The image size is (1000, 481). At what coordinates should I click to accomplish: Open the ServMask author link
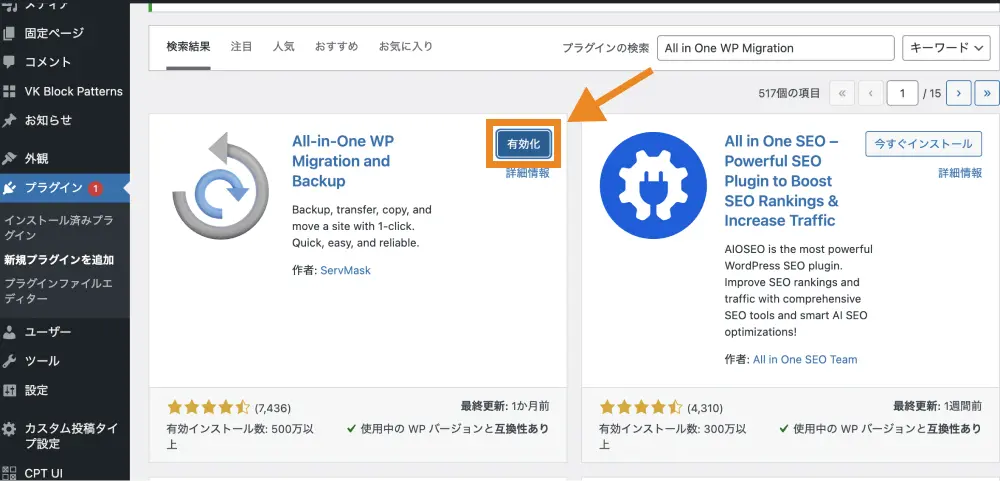345,270
